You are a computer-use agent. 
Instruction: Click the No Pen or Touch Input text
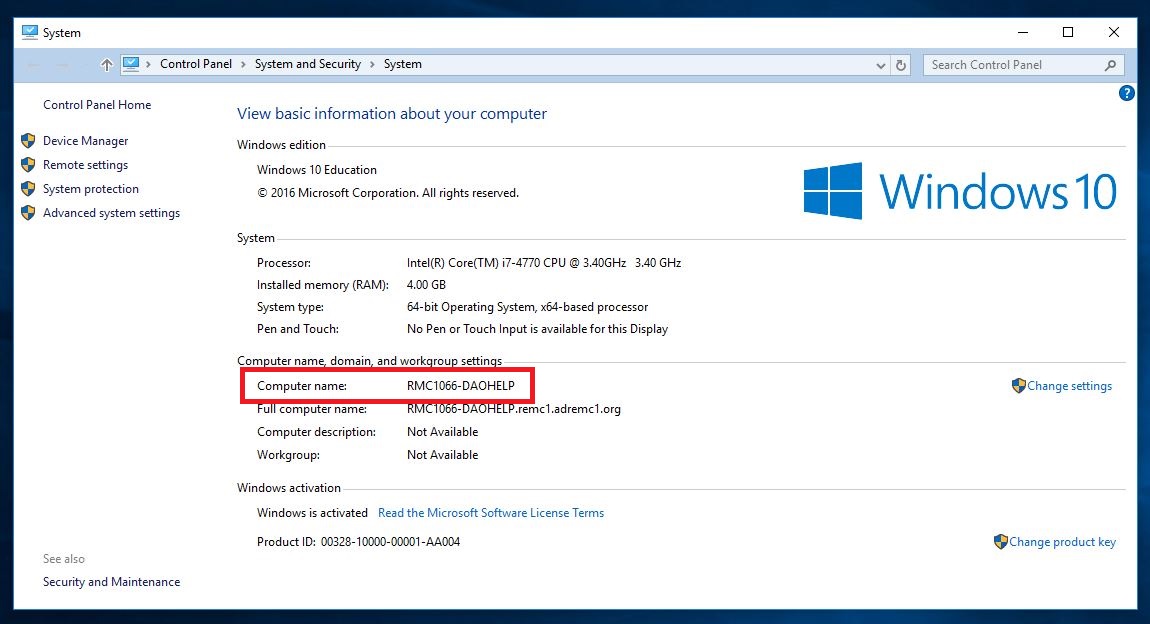pos(537,329)
